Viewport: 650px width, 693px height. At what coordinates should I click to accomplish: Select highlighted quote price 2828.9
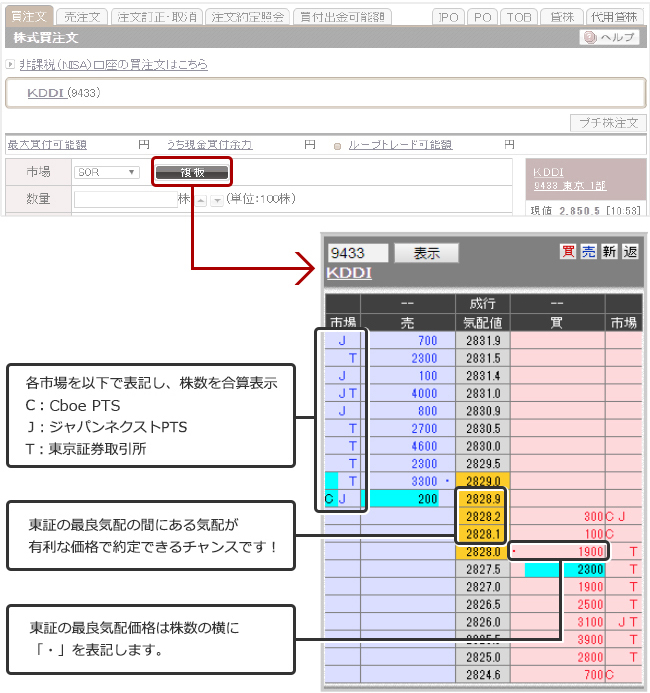483,499
